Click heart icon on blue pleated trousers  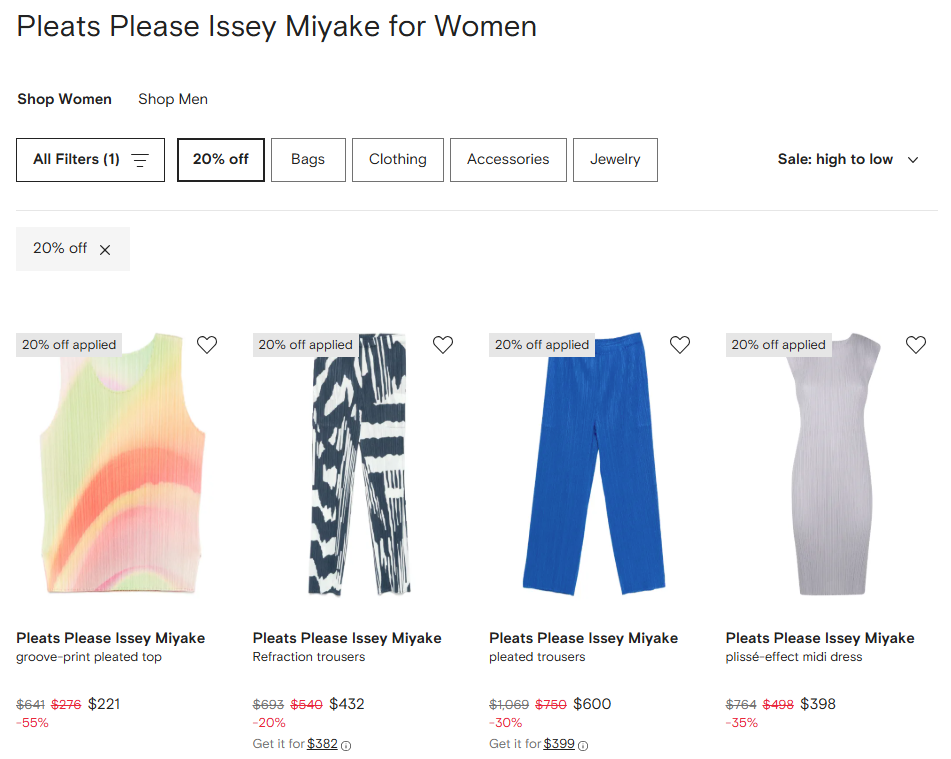(680, 345)
